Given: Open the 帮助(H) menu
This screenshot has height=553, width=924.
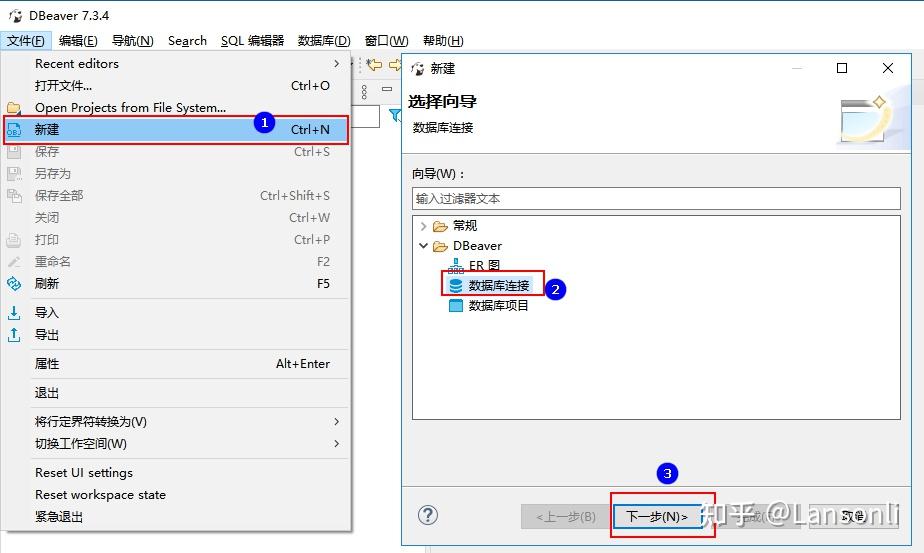Looking at the screenshot, I should [x=443, y=41].
